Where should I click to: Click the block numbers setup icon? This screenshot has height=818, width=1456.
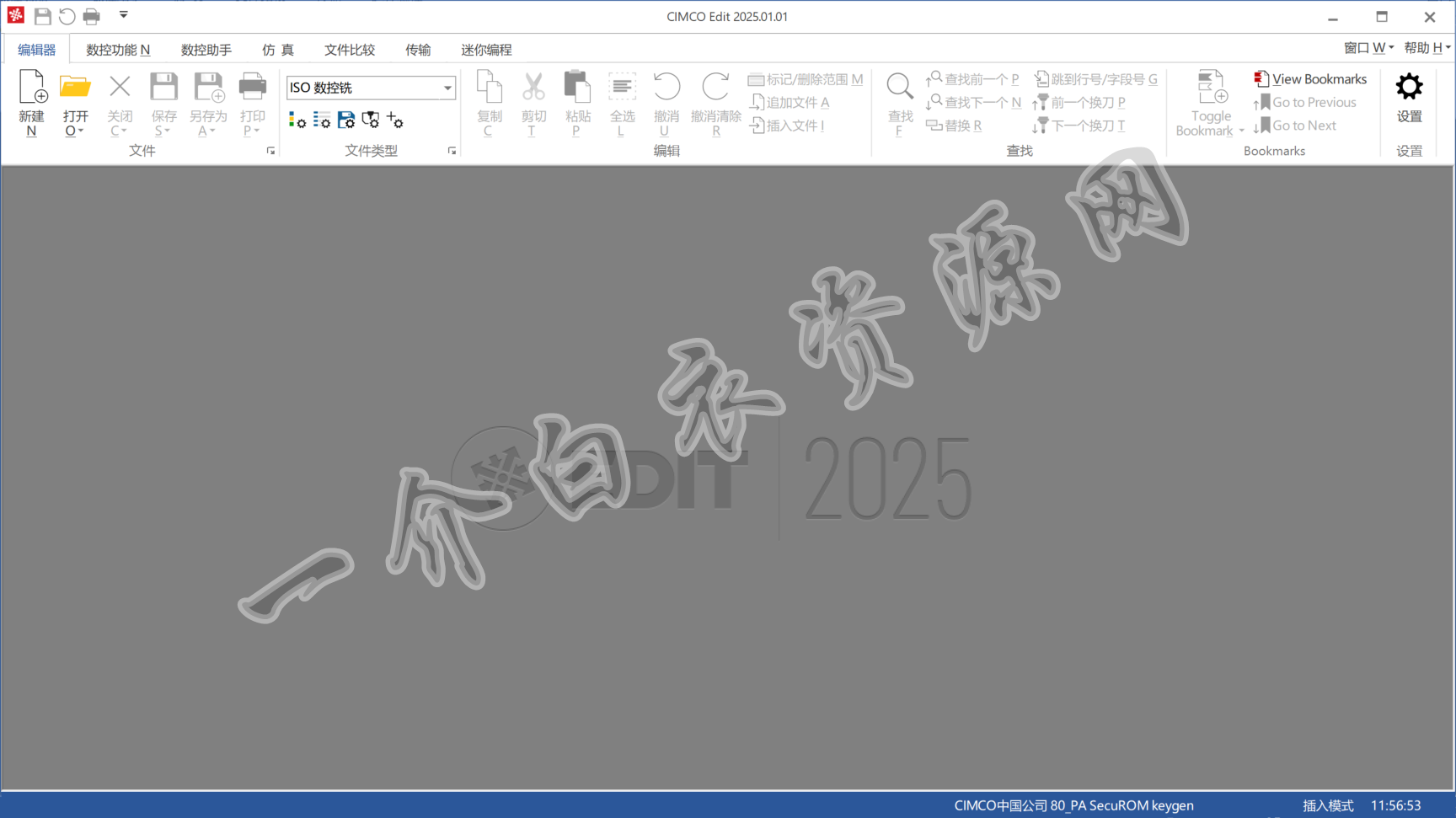(321, 120)
